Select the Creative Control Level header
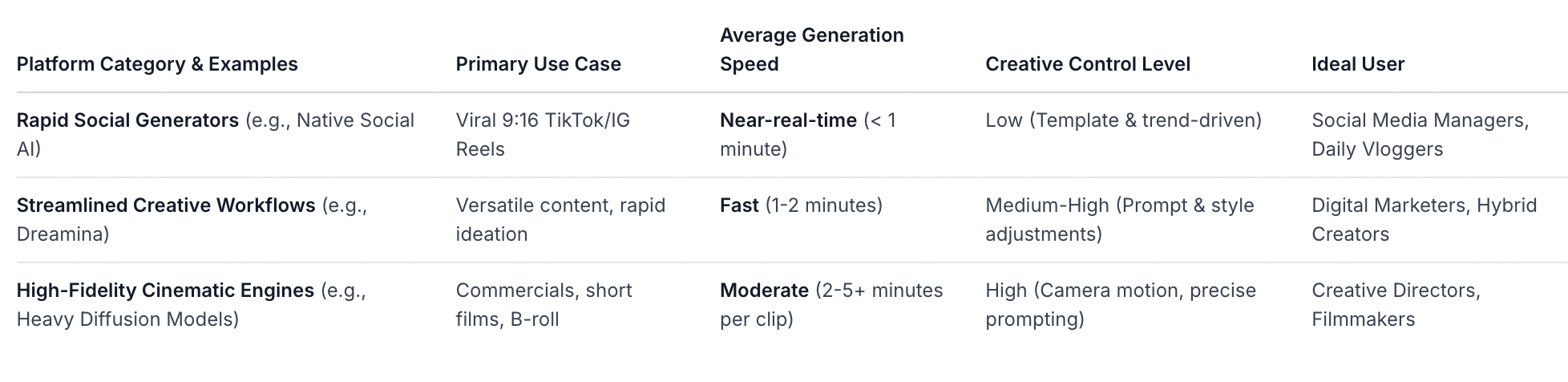 pyautogui.click(x=1087, y=64)
